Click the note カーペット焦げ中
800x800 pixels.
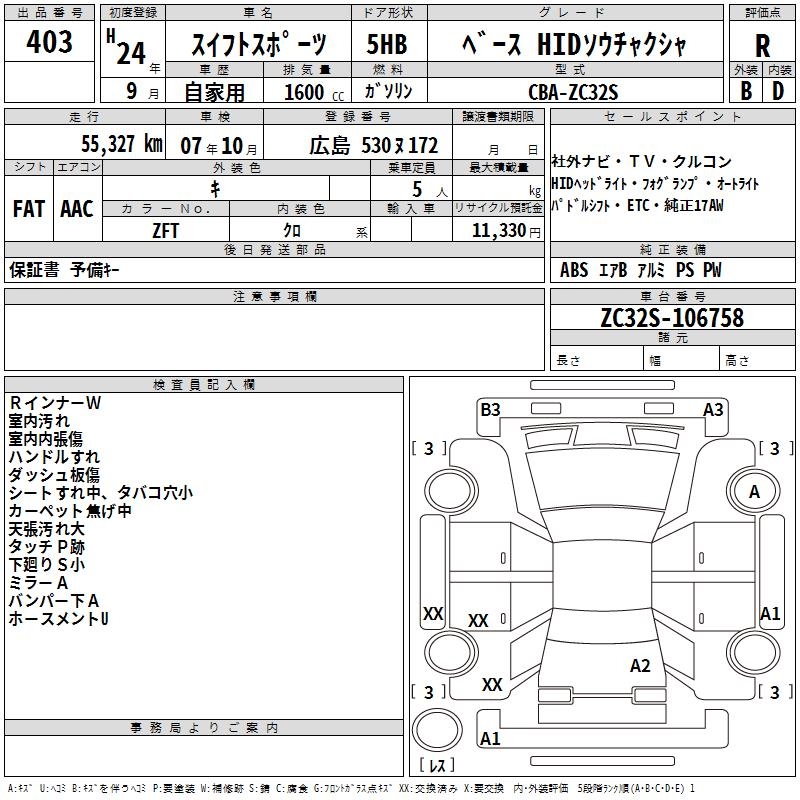click(x=70, y=511)
